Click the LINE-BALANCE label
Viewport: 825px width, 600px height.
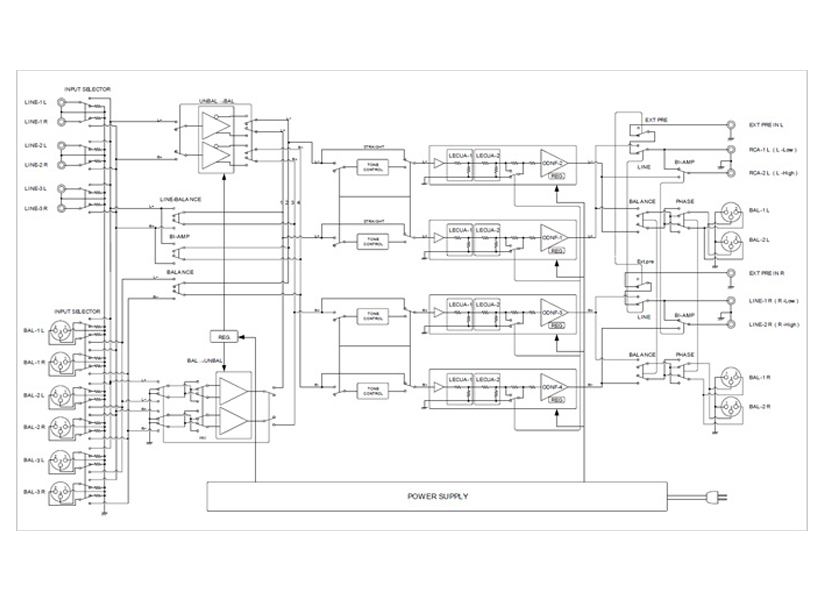[x=180, y=200]
